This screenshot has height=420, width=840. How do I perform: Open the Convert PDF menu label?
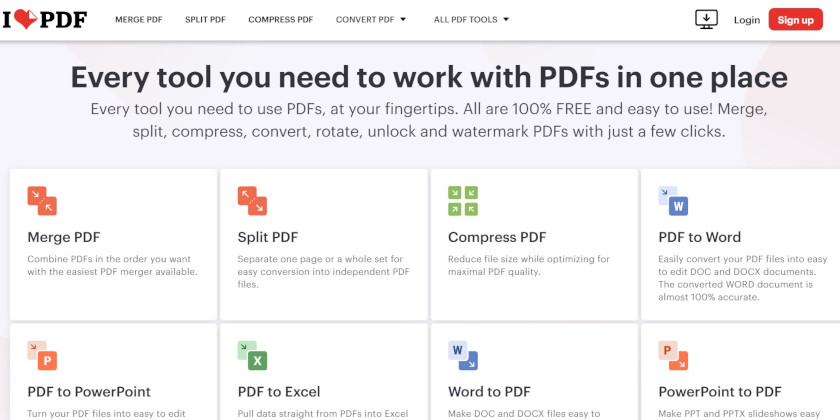(365, 19)
